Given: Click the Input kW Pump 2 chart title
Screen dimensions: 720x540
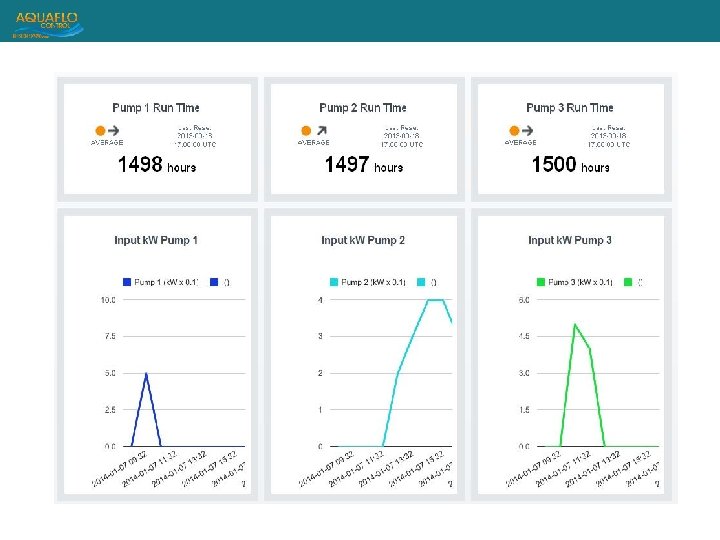Looking at the screenshot, I should coord(363,240).
